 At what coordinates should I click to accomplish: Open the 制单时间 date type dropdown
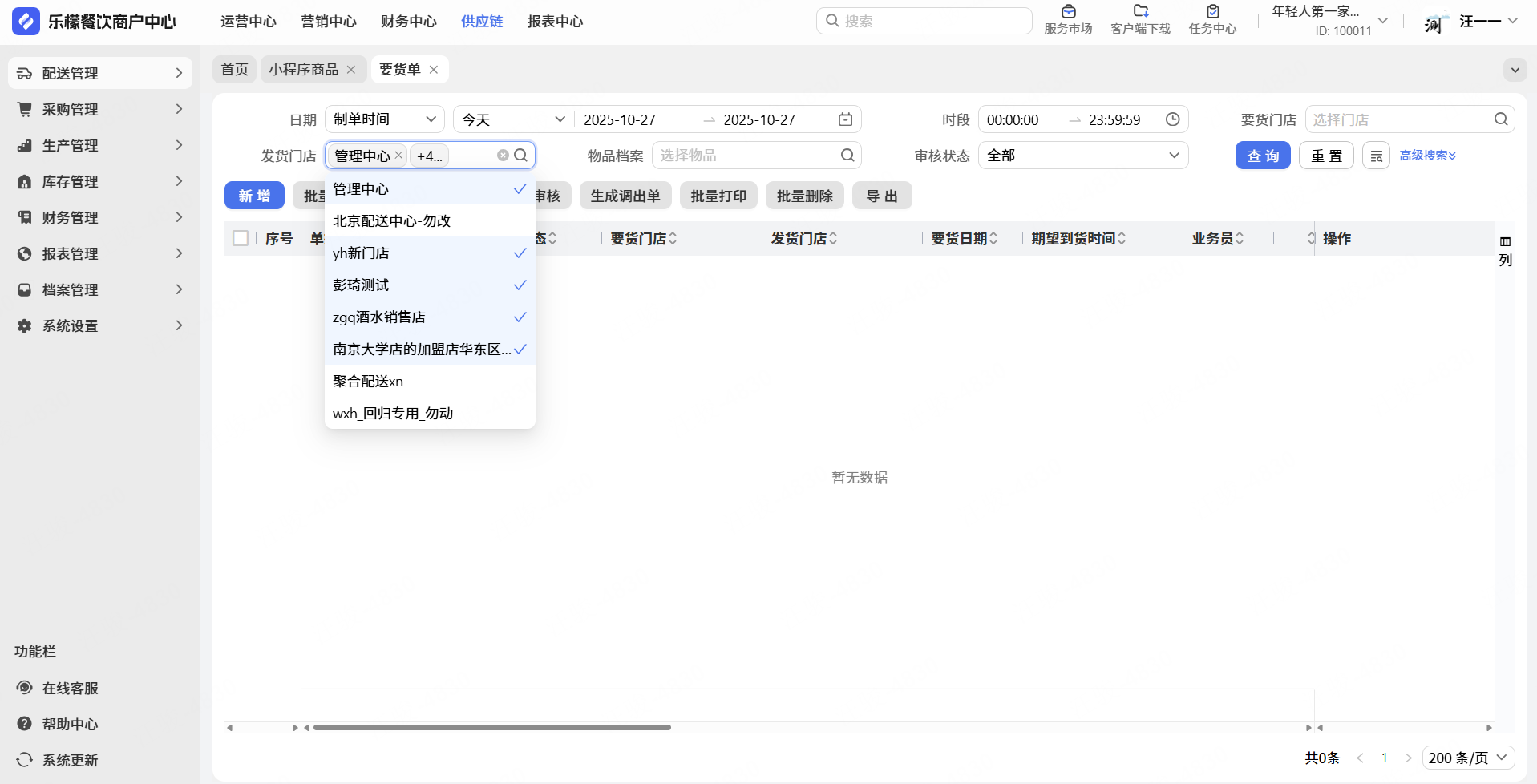click(384, 119)
